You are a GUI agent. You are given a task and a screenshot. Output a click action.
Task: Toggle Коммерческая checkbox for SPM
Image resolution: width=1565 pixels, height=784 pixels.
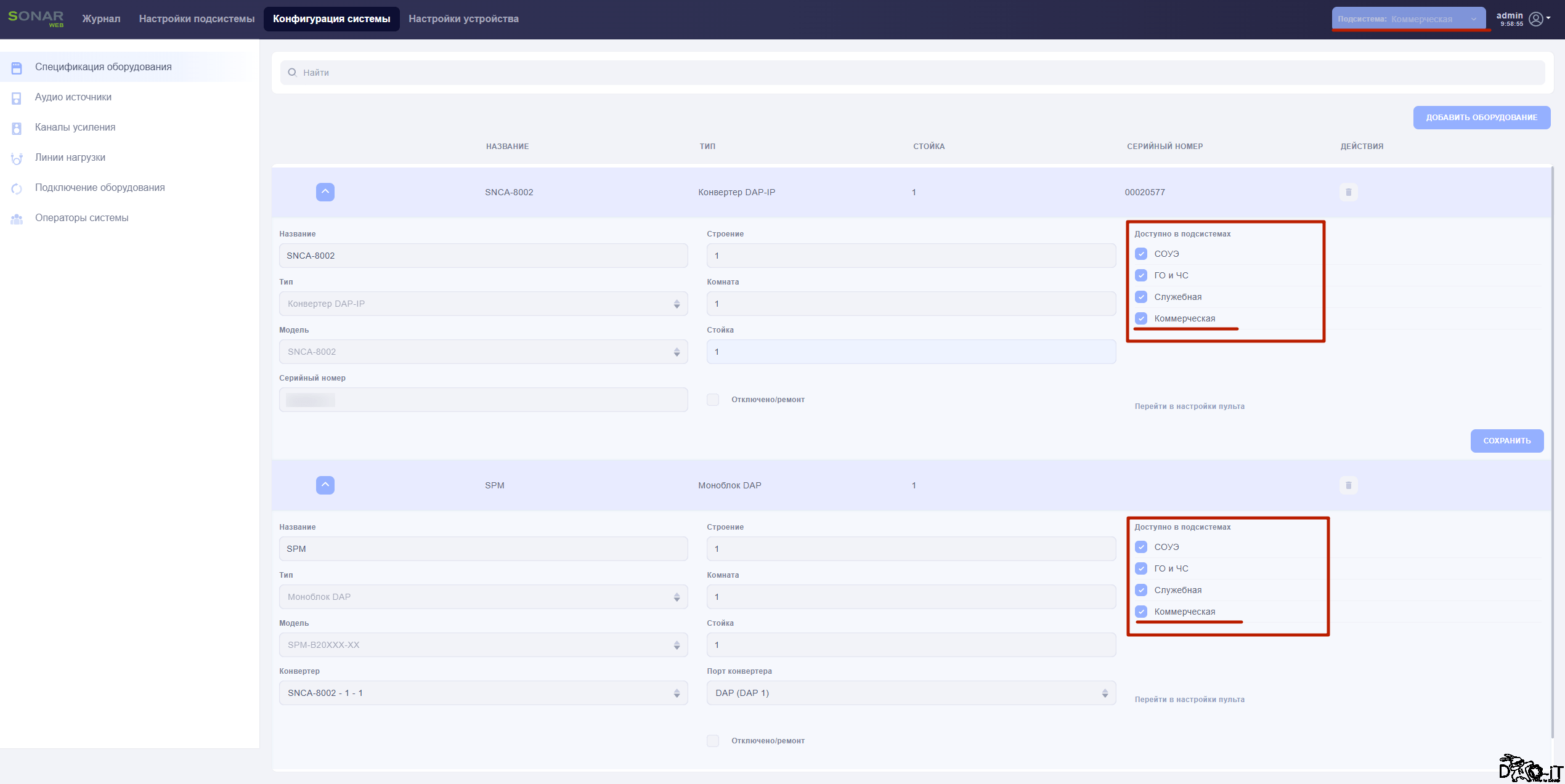pyautogui.click(x=1141, y=612)
